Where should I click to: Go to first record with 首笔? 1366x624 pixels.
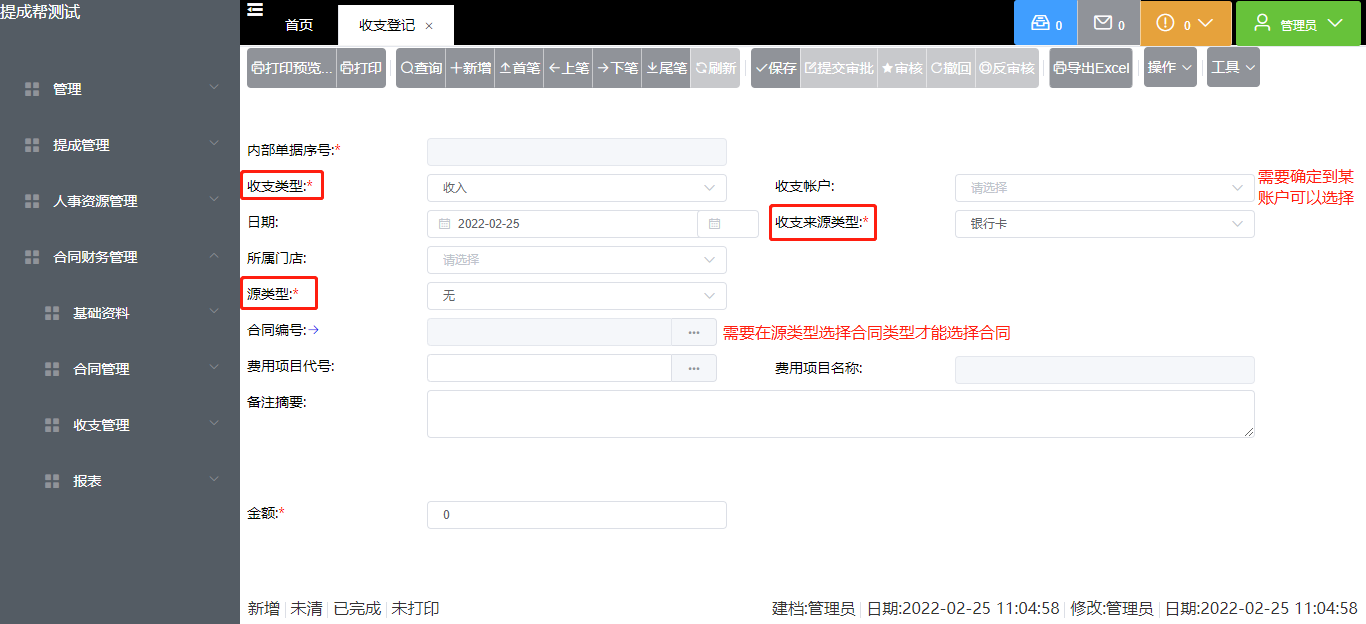coord(519,68)
